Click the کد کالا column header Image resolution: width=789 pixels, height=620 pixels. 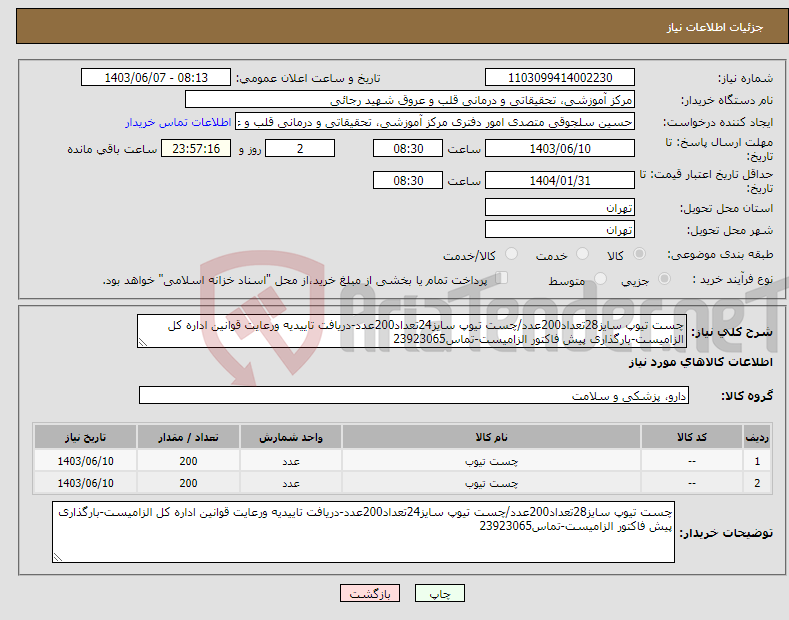point(691,437)
